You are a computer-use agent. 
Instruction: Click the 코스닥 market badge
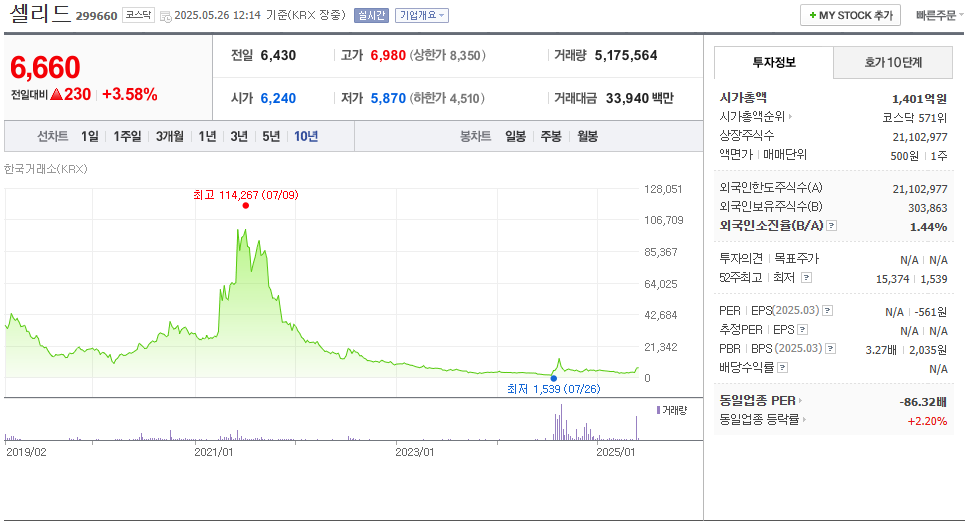[x=138, y=15]
